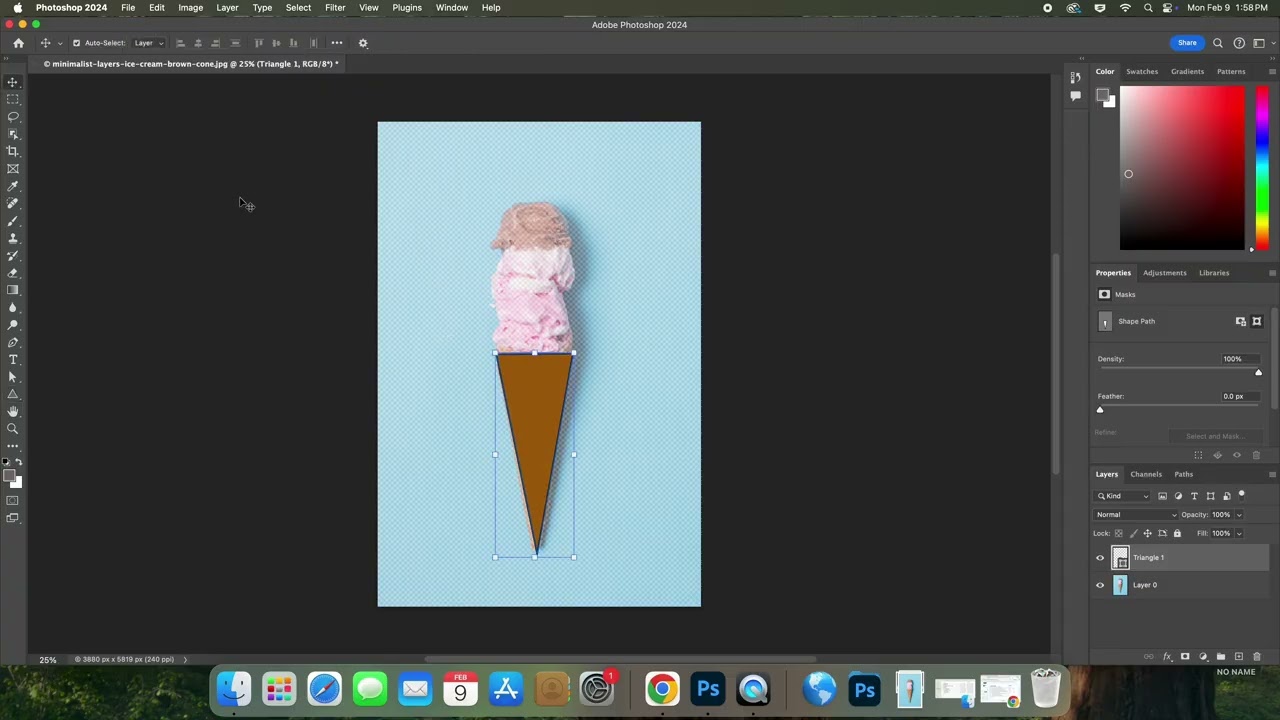Viewport: 1280px width, 720px height.
Task: Delete layer with Layers panel trash icon
Action: click(1257, 657)
